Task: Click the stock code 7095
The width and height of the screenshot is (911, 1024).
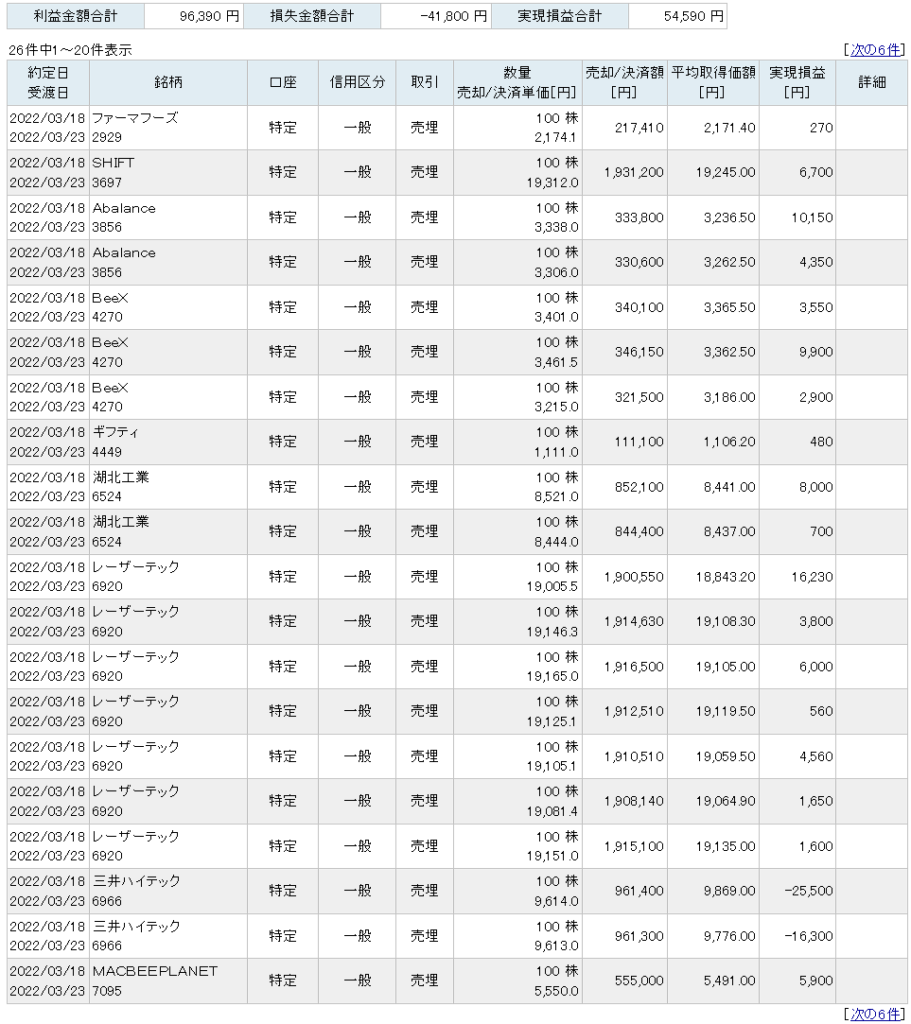Action: pos(107,991)
